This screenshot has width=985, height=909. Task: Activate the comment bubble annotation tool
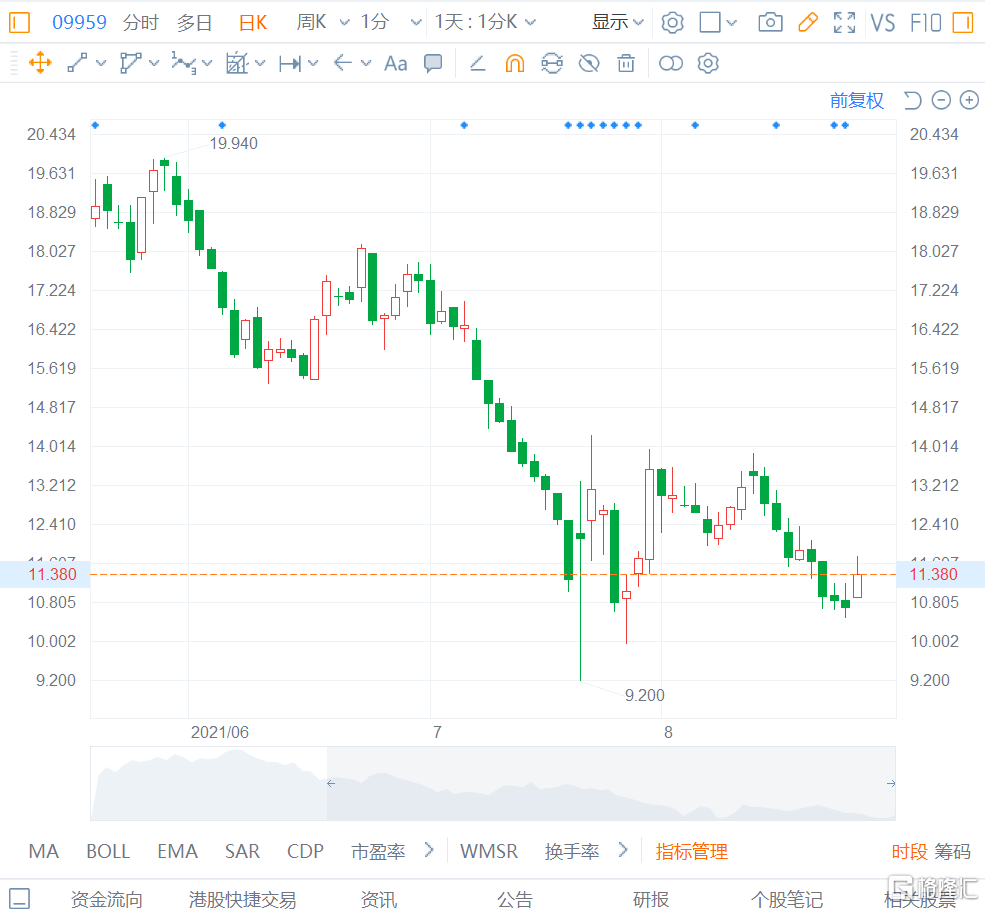433,63
